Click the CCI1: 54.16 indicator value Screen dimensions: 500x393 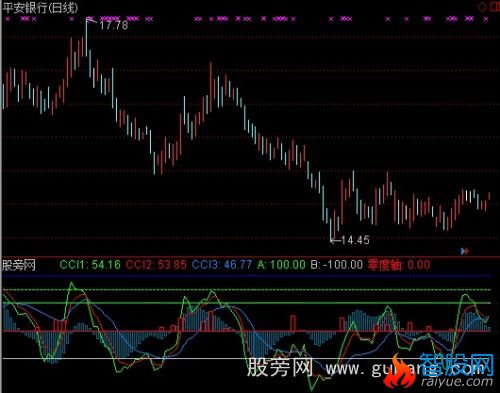point(90,265)
